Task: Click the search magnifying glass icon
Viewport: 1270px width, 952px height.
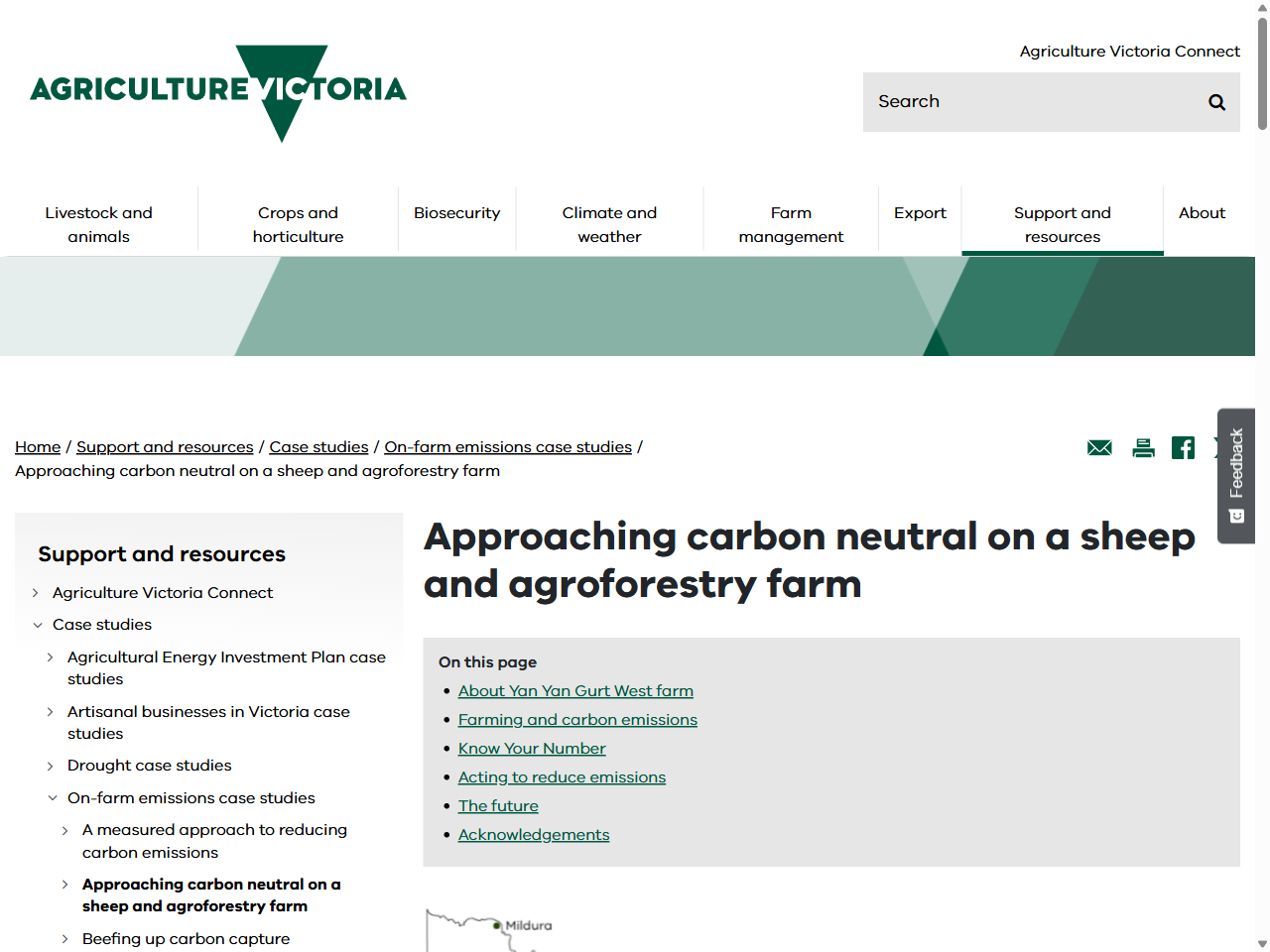Action: point(1216,101)
